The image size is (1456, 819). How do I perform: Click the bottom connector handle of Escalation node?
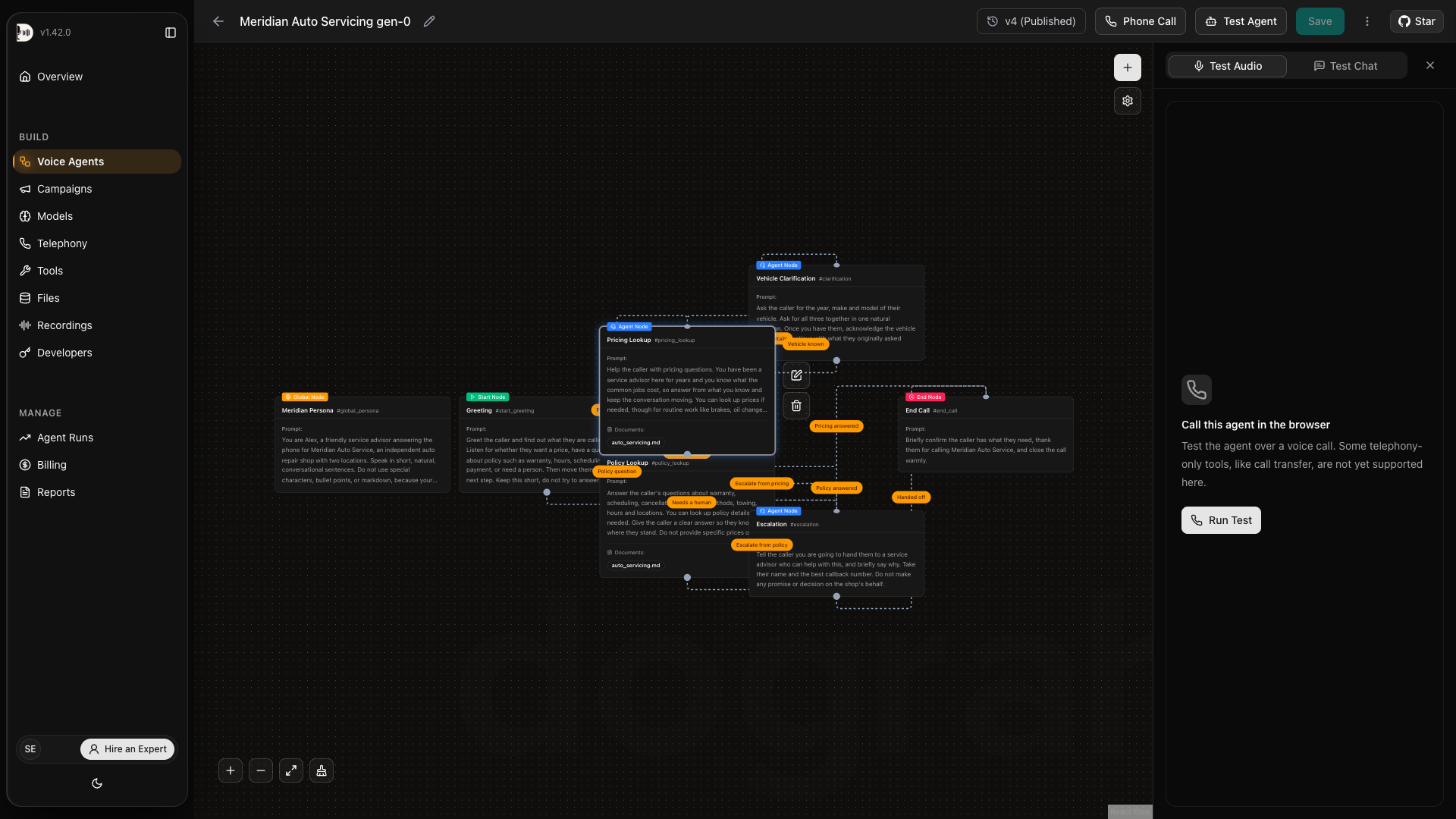(x=836, y=597)
